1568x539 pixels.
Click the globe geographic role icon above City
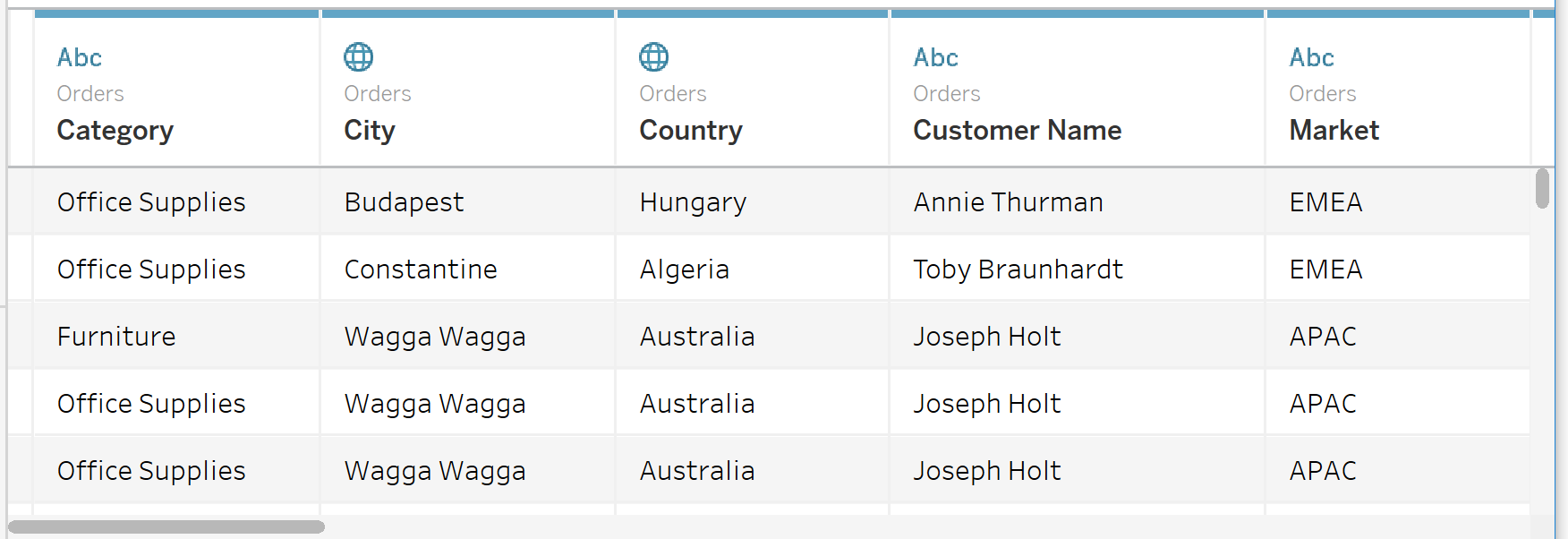(358, 56)
